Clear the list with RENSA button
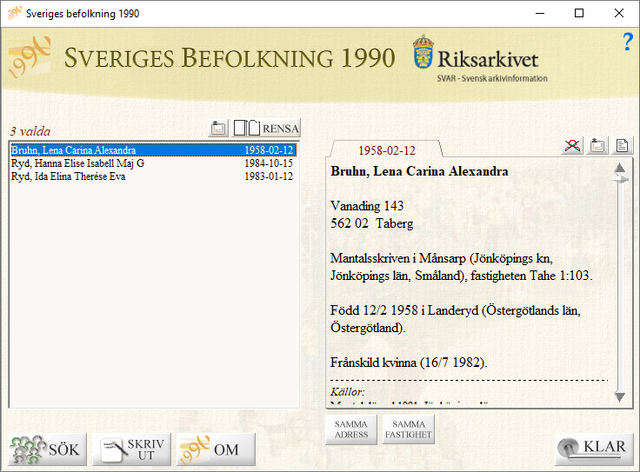 pos(266,128)
